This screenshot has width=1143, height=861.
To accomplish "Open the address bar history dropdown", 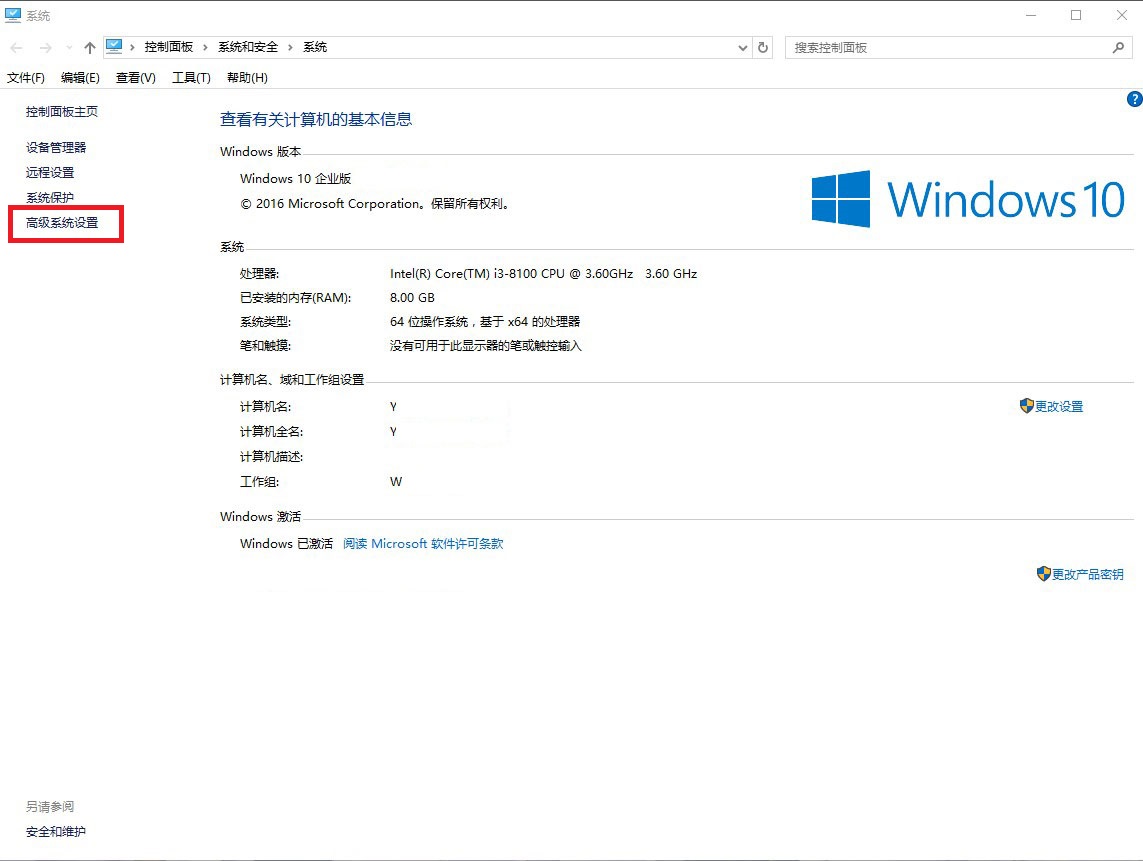I will (x=743, y=47).
